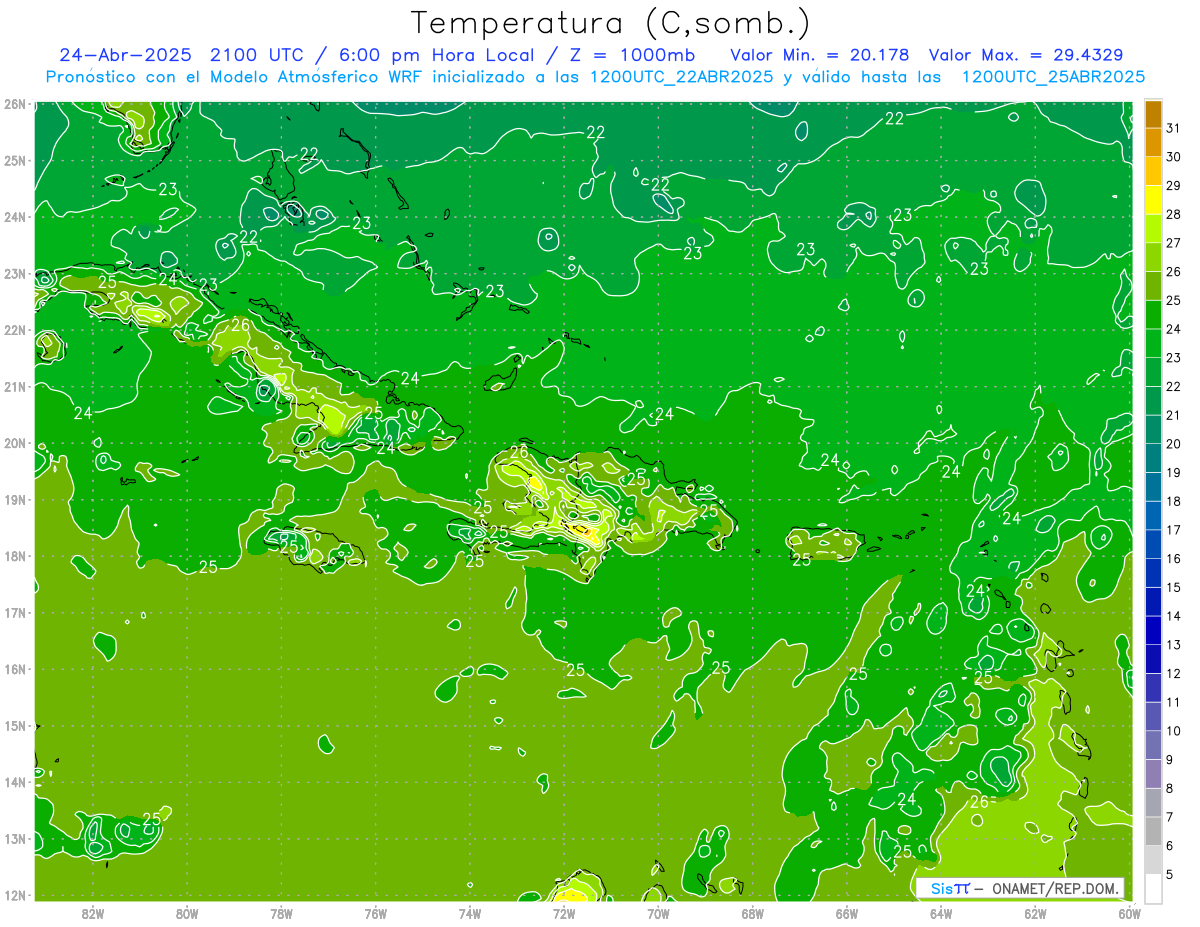Select the '12N' latitude axis label
The width and height of the screenshot is (1200, 927).
click(x=15, y=895)
